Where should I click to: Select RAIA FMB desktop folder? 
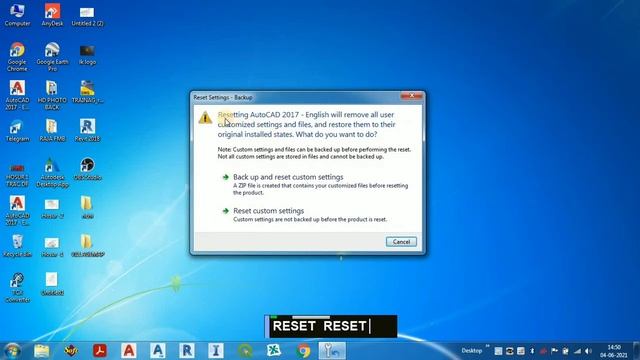click(x=52, y=131)
